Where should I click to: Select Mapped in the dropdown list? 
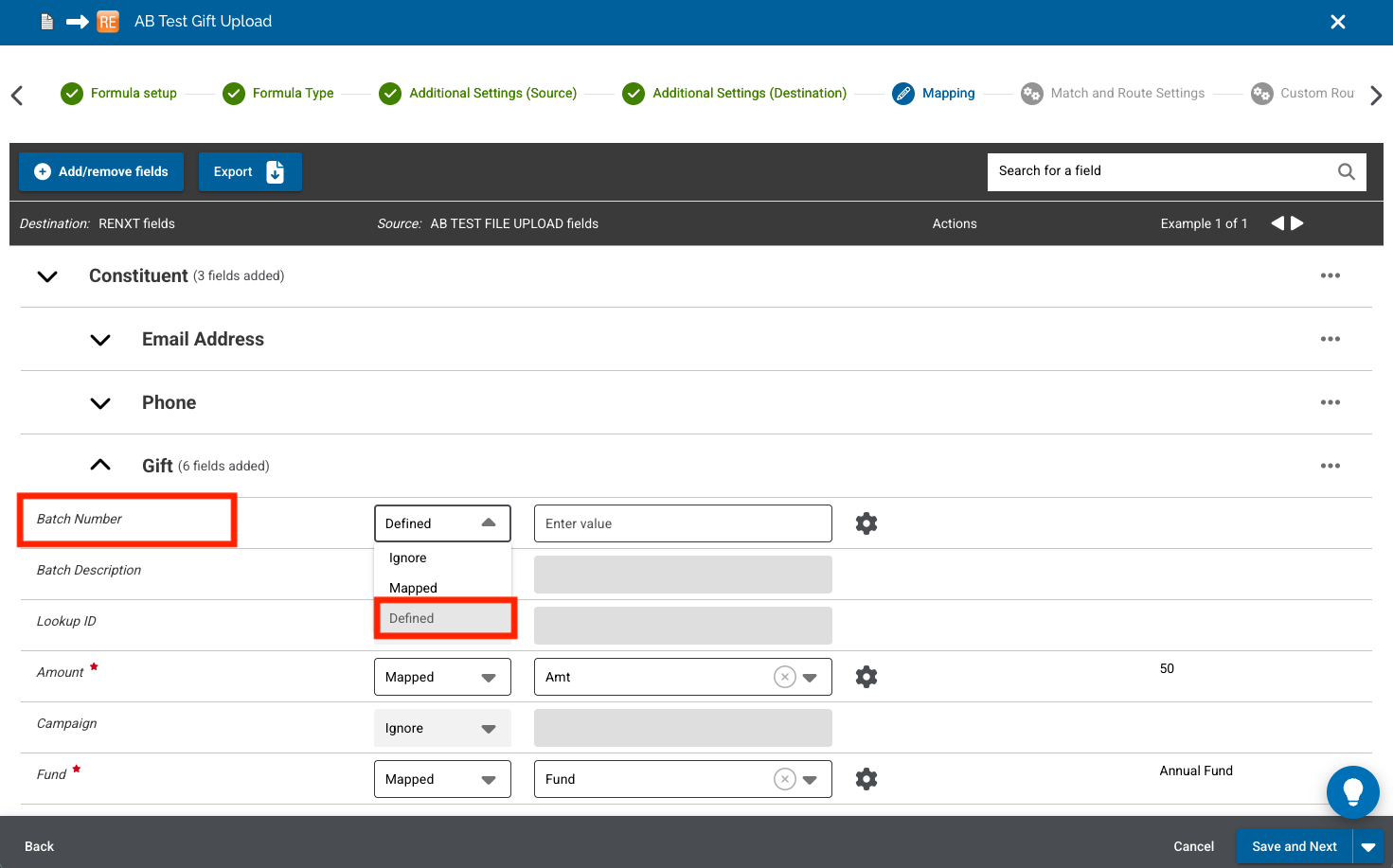pyautogui.click(x=443, y=588)
